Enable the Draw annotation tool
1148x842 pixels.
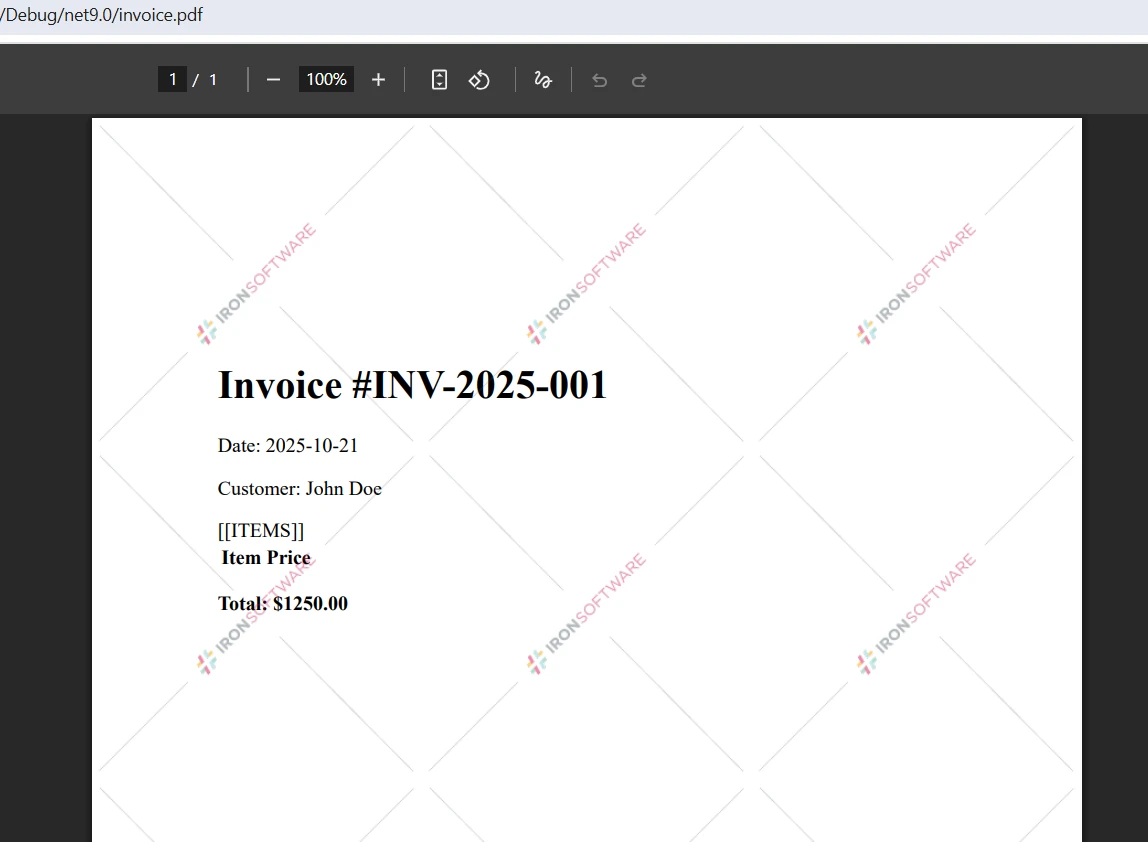point(543,79)
